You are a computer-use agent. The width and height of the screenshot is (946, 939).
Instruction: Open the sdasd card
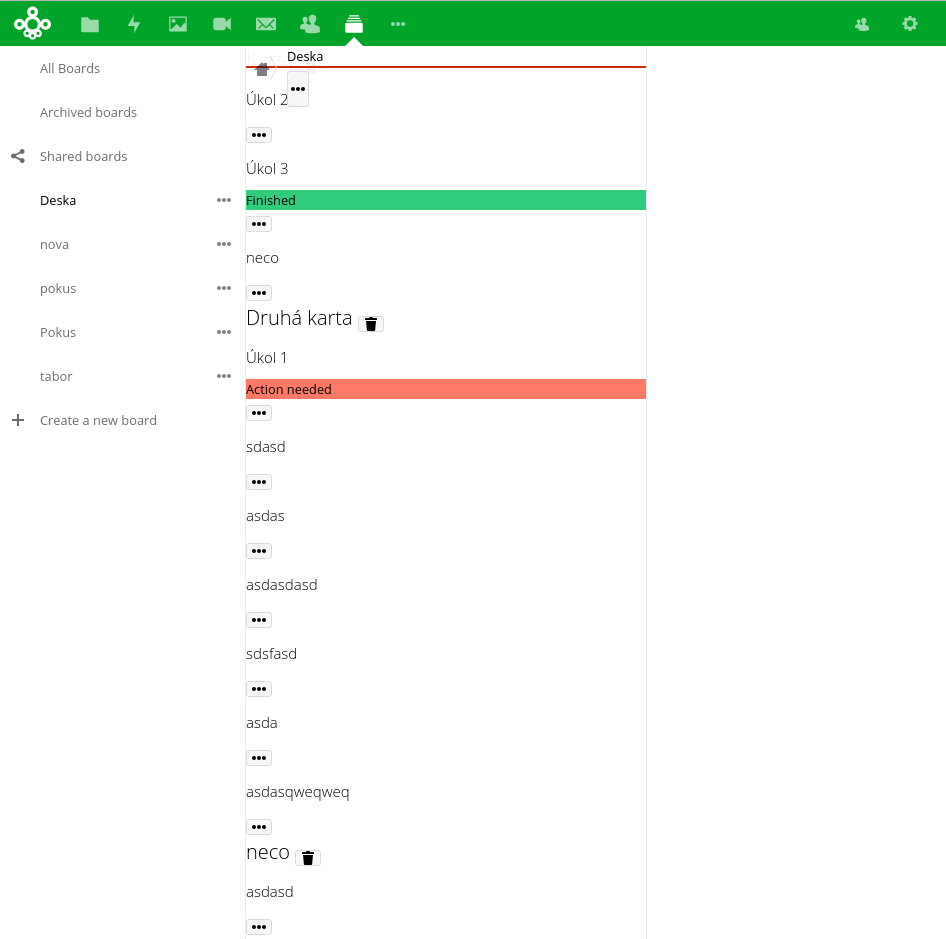(265, 447)
